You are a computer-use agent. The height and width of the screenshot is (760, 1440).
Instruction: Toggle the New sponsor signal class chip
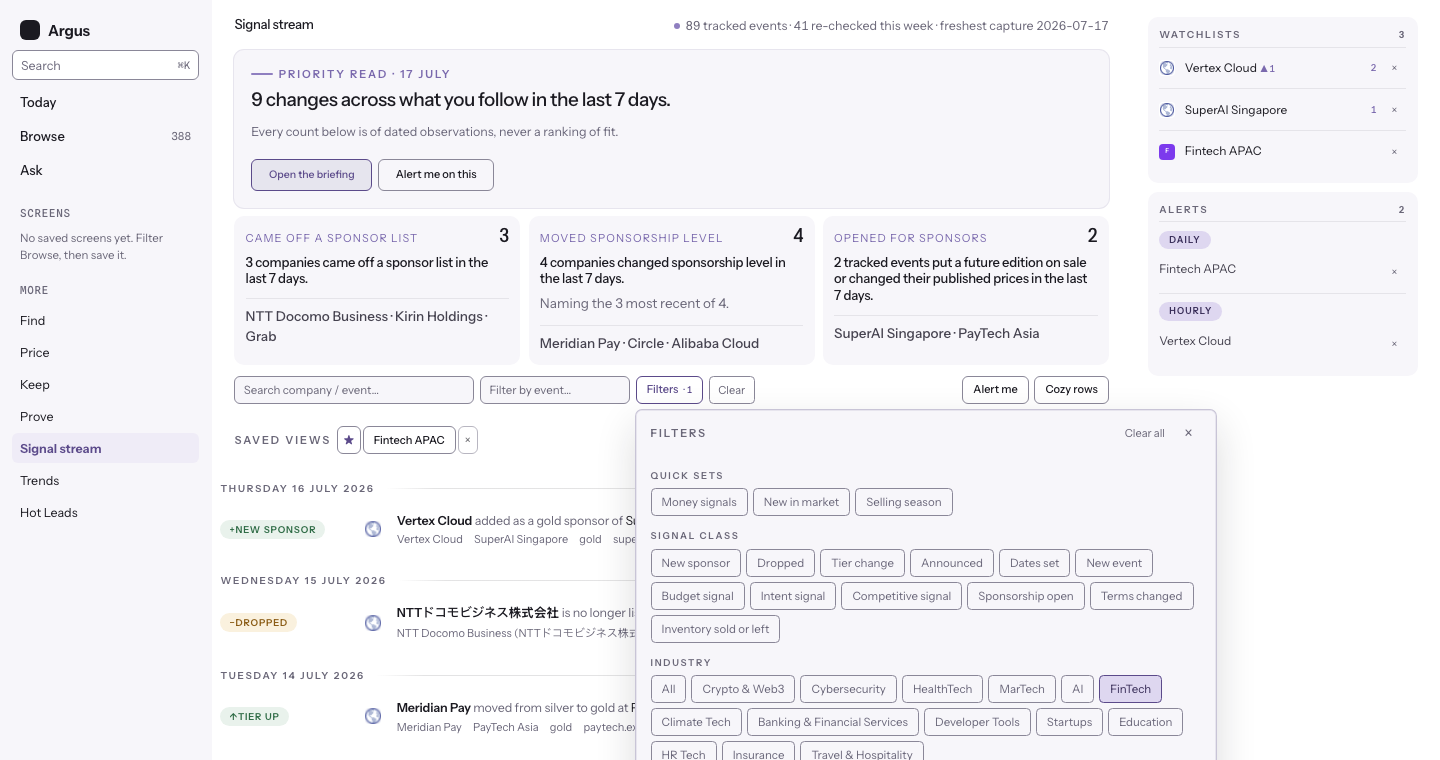[696, 563]
